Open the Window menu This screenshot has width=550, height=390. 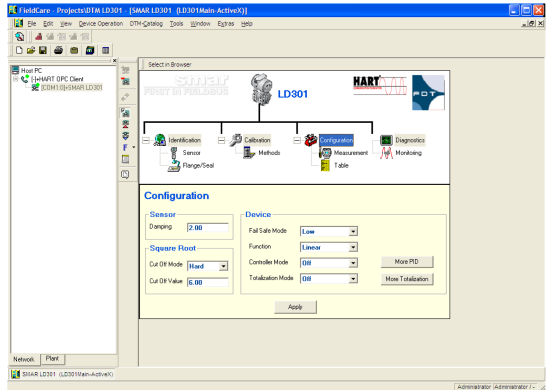(200, 23)
